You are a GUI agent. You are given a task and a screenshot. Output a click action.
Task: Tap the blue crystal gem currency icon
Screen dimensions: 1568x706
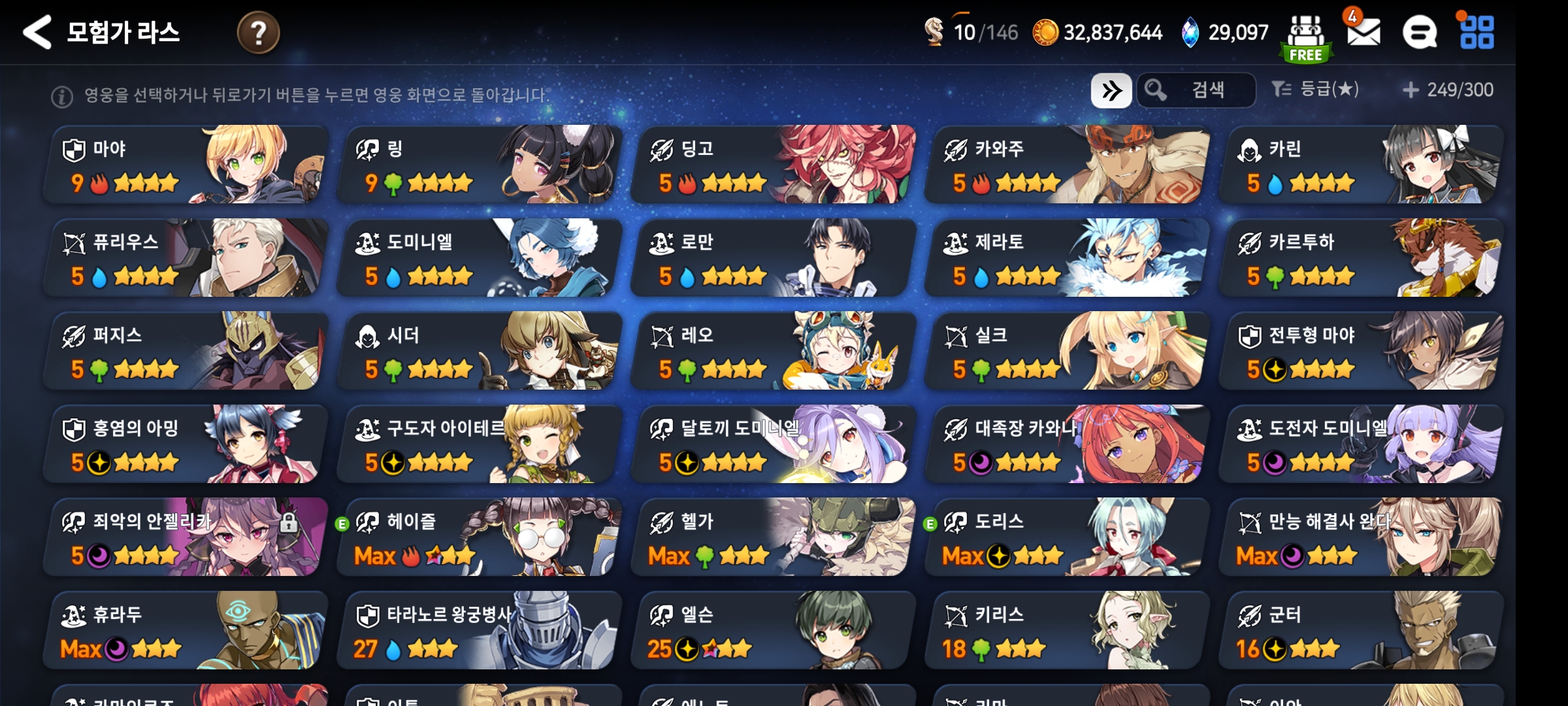click(x=1190, y=32)
